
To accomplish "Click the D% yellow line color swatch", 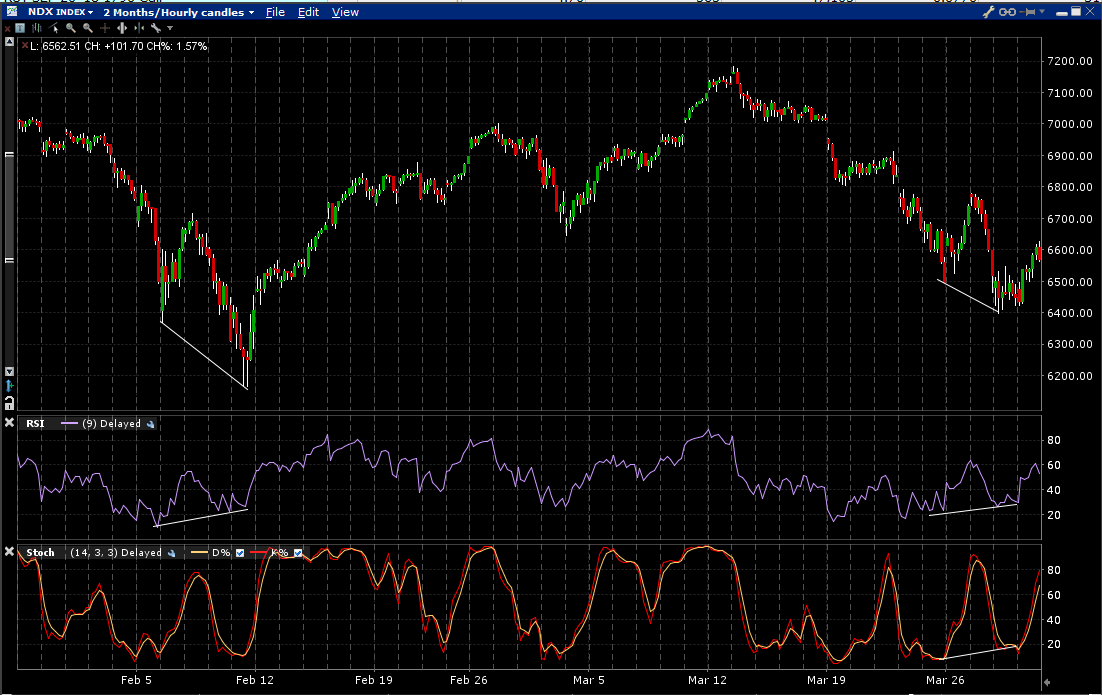I will 200,552.
